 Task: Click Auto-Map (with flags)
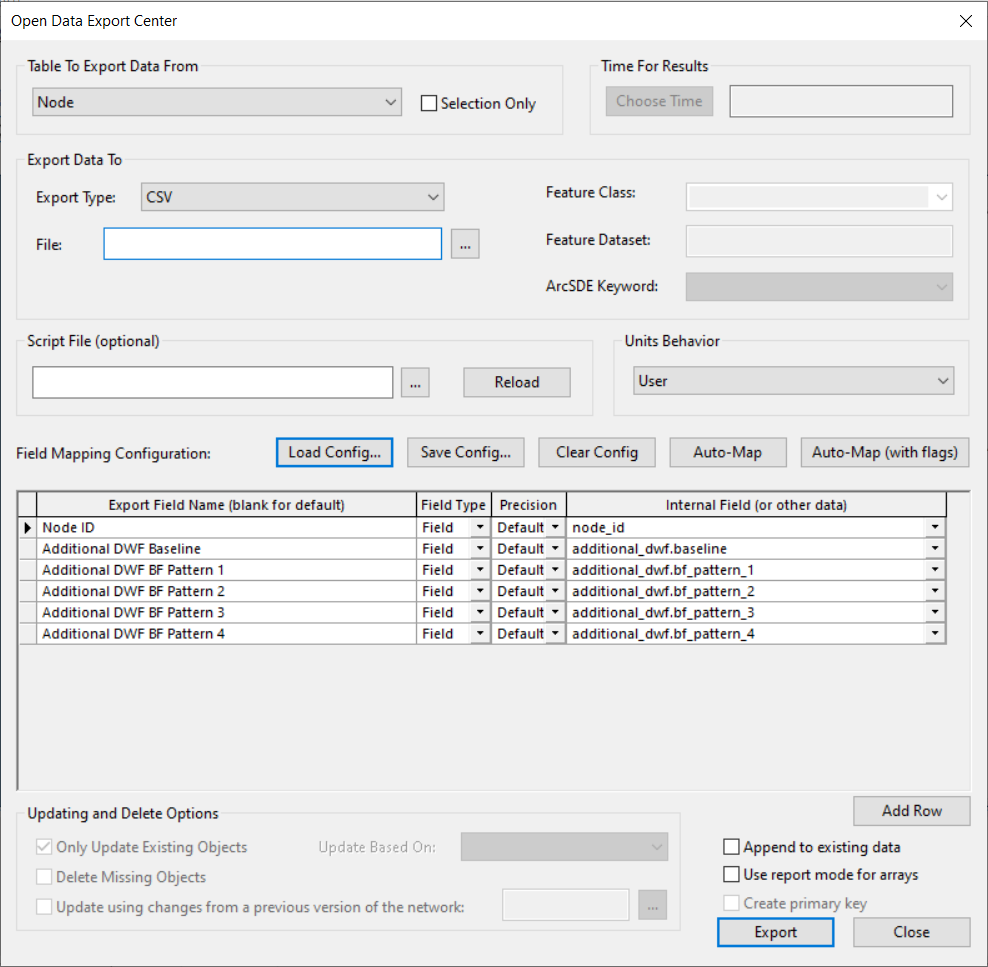click(x=884, y=452)
